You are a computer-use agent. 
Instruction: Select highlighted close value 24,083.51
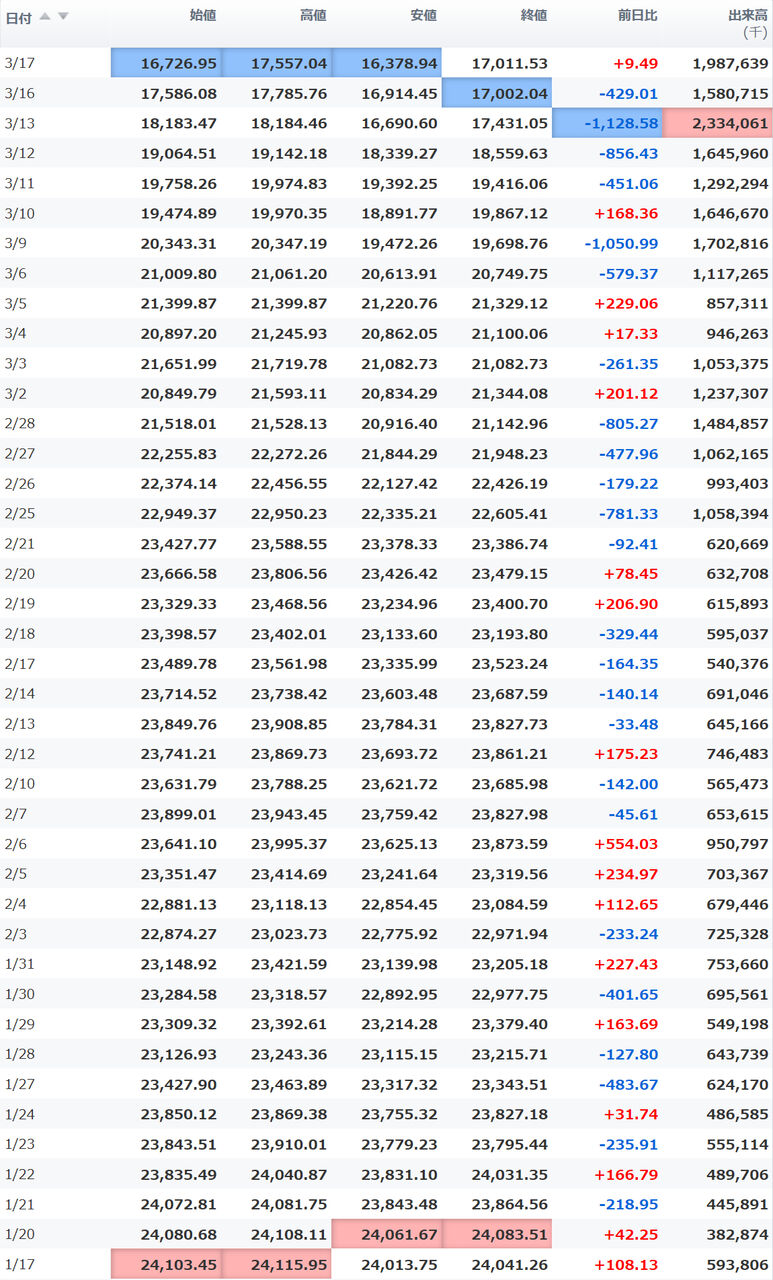click(496, 1233)
